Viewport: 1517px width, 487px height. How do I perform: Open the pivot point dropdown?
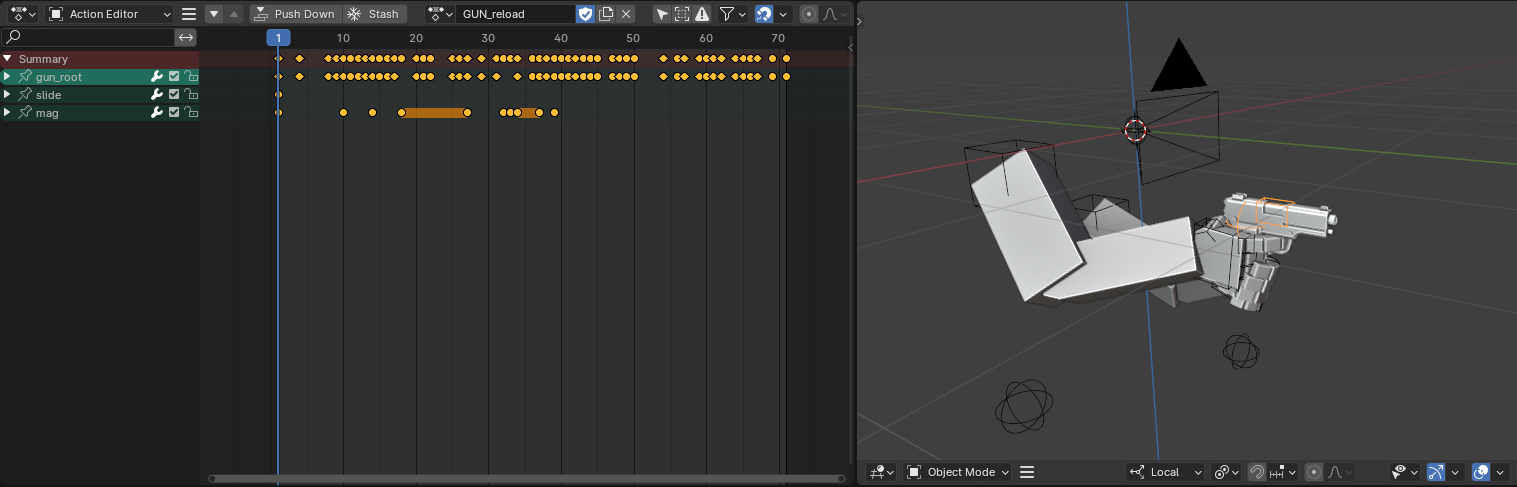click(x=1227, y=472)
